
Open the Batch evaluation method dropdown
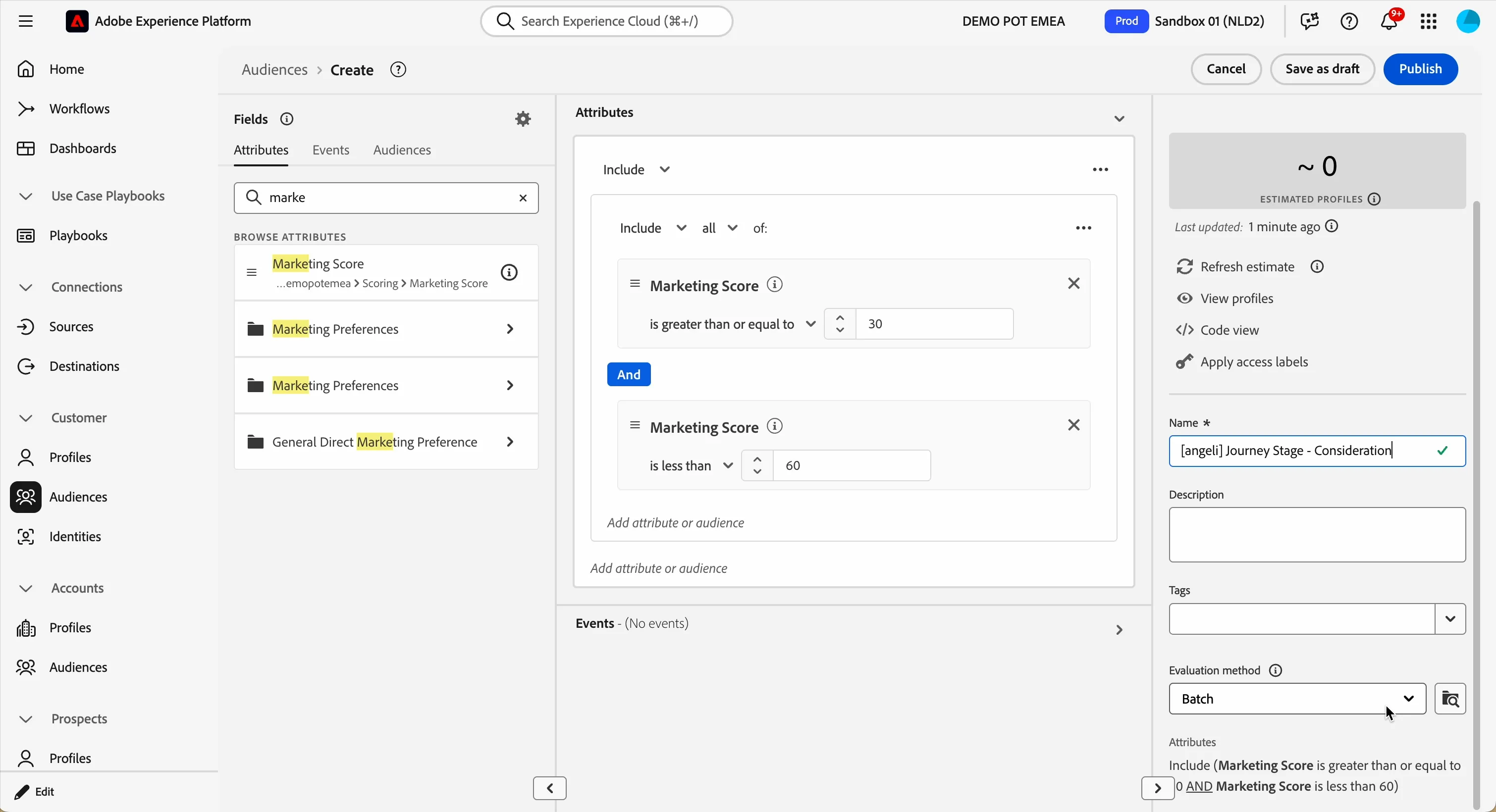(x=1297, y=700)
